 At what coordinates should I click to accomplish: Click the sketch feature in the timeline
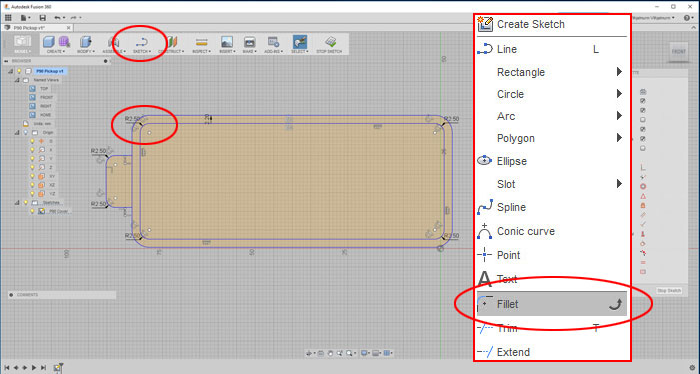[58, 368]
